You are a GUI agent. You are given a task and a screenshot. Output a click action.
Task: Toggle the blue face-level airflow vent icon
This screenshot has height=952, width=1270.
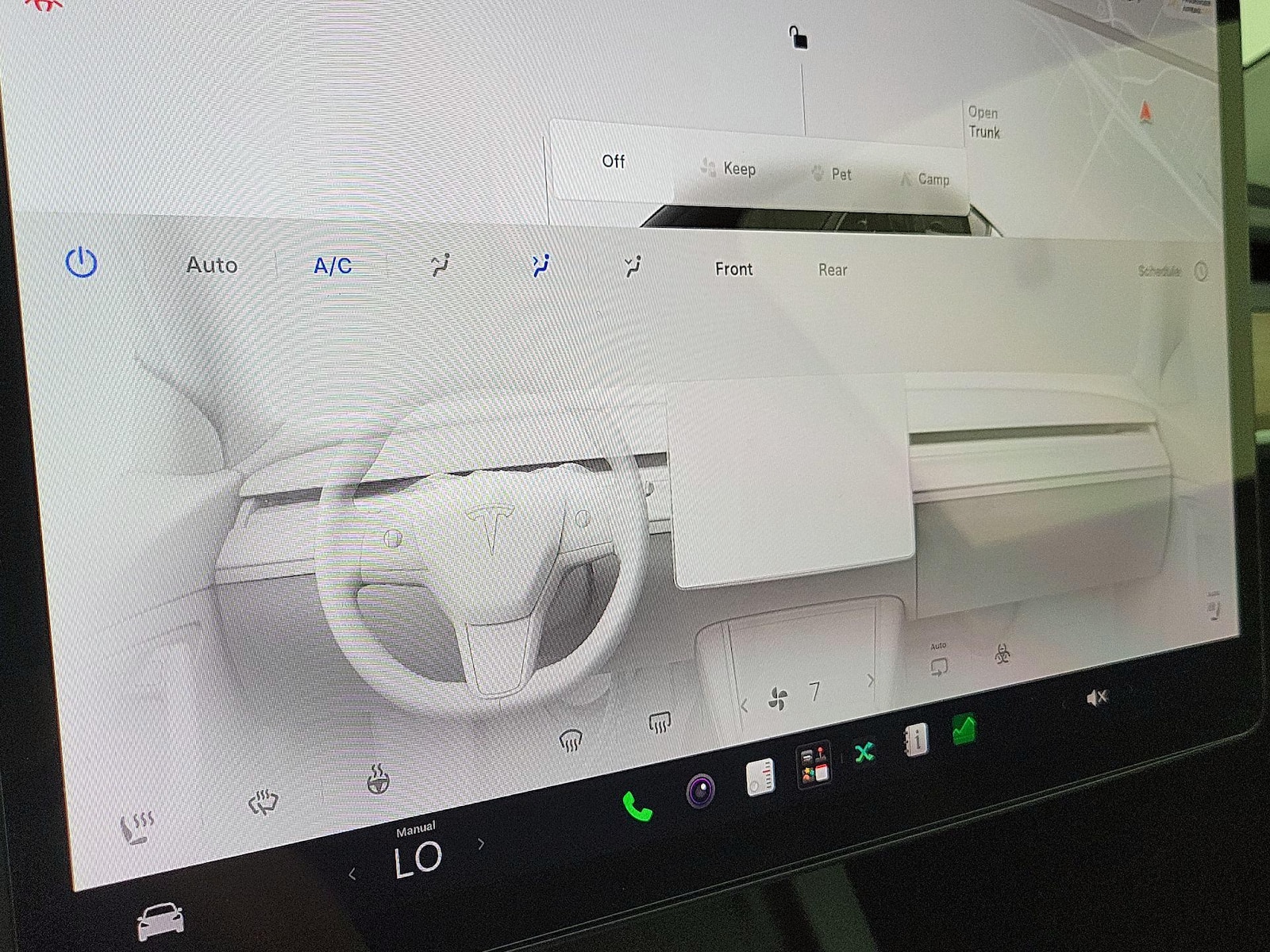click(541, 266)
